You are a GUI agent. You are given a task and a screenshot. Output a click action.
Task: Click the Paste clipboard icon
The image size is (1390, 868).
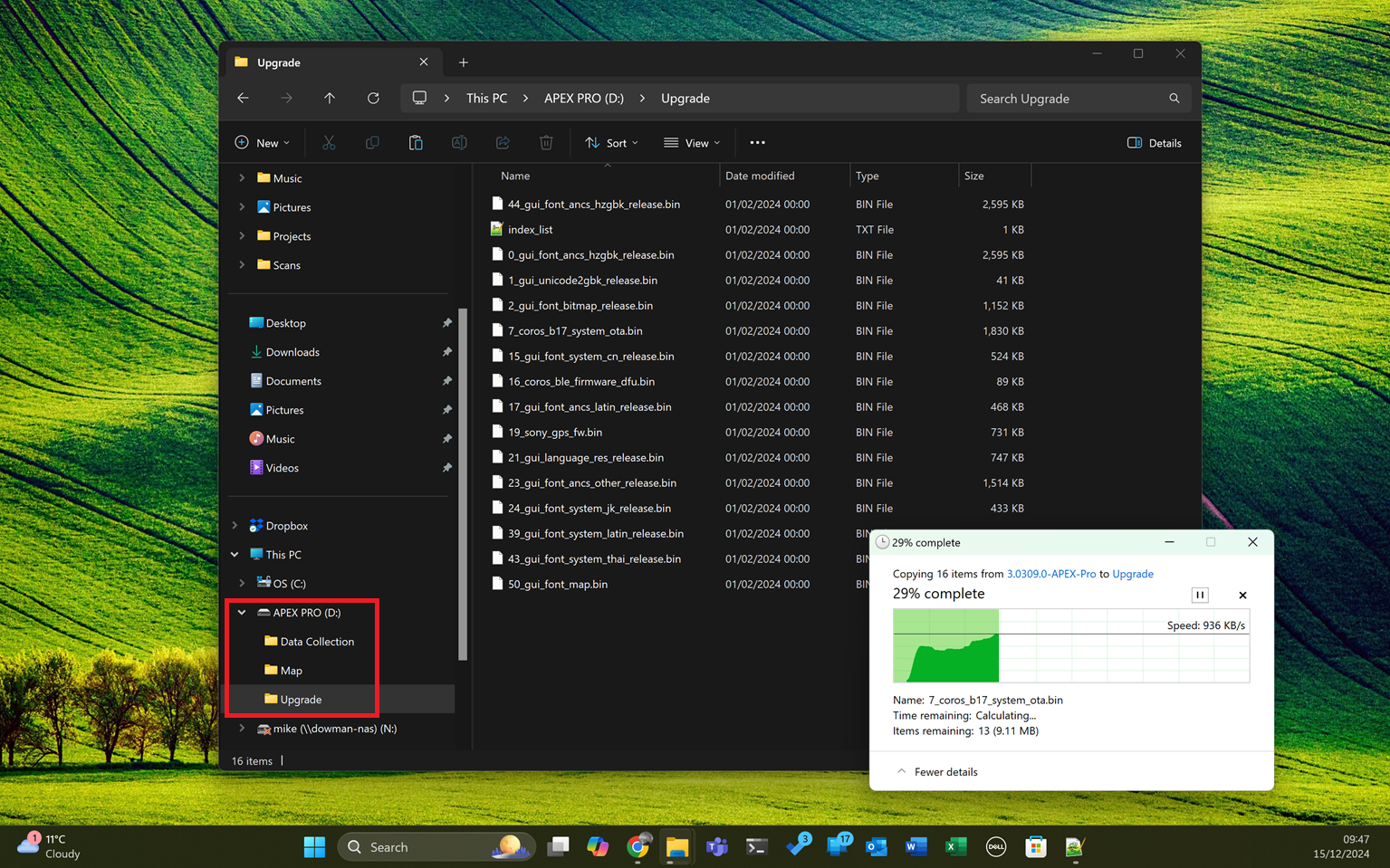click(416, 143)
